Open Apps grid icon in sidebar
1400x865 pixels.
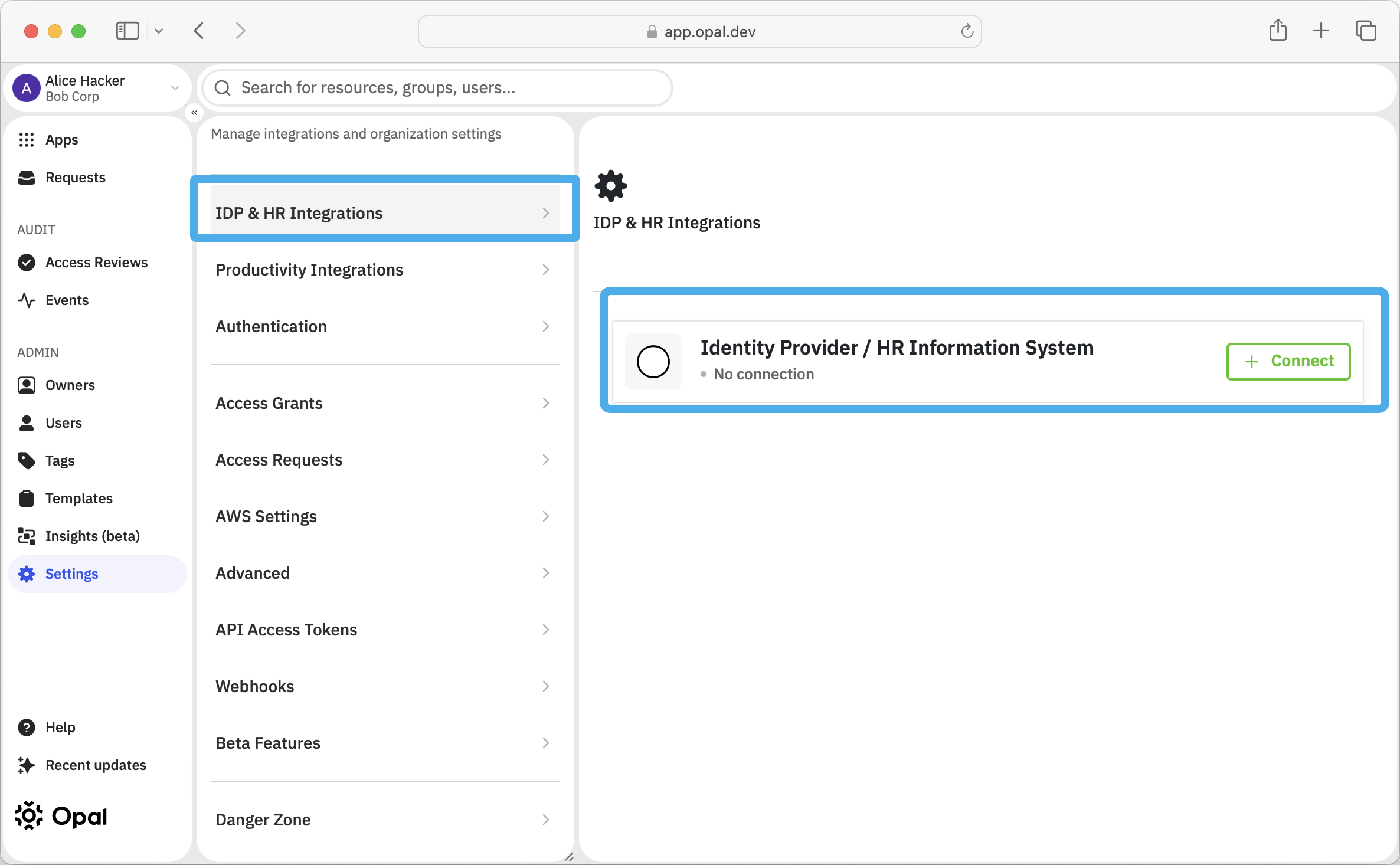pos(26,140)
